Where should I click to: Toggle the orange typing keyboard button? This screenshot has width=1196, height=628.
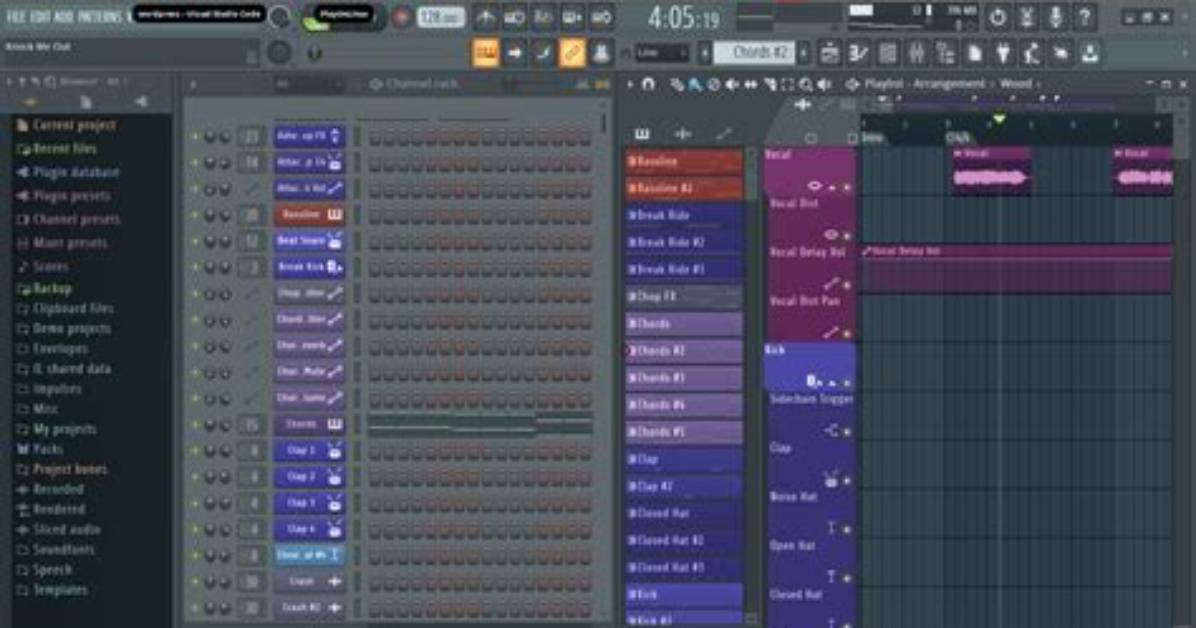point(486,53)
